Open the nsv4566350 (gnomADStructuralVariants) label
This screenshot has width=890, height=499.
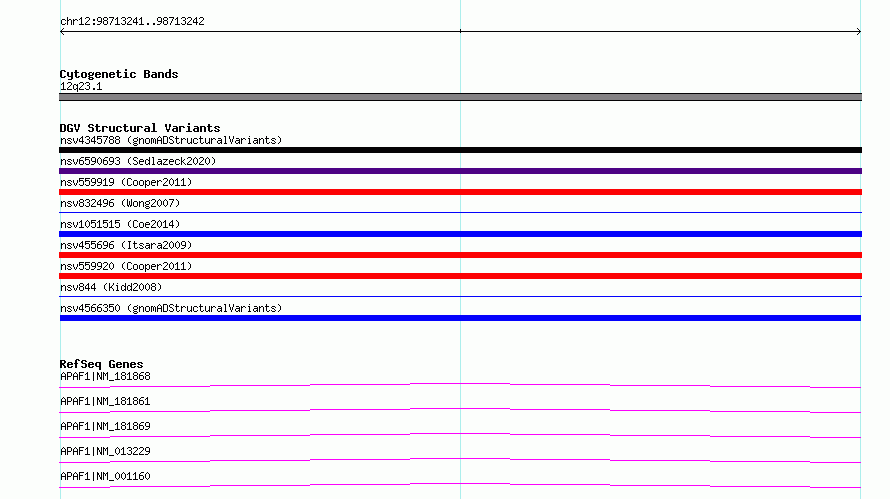[171, 308]
